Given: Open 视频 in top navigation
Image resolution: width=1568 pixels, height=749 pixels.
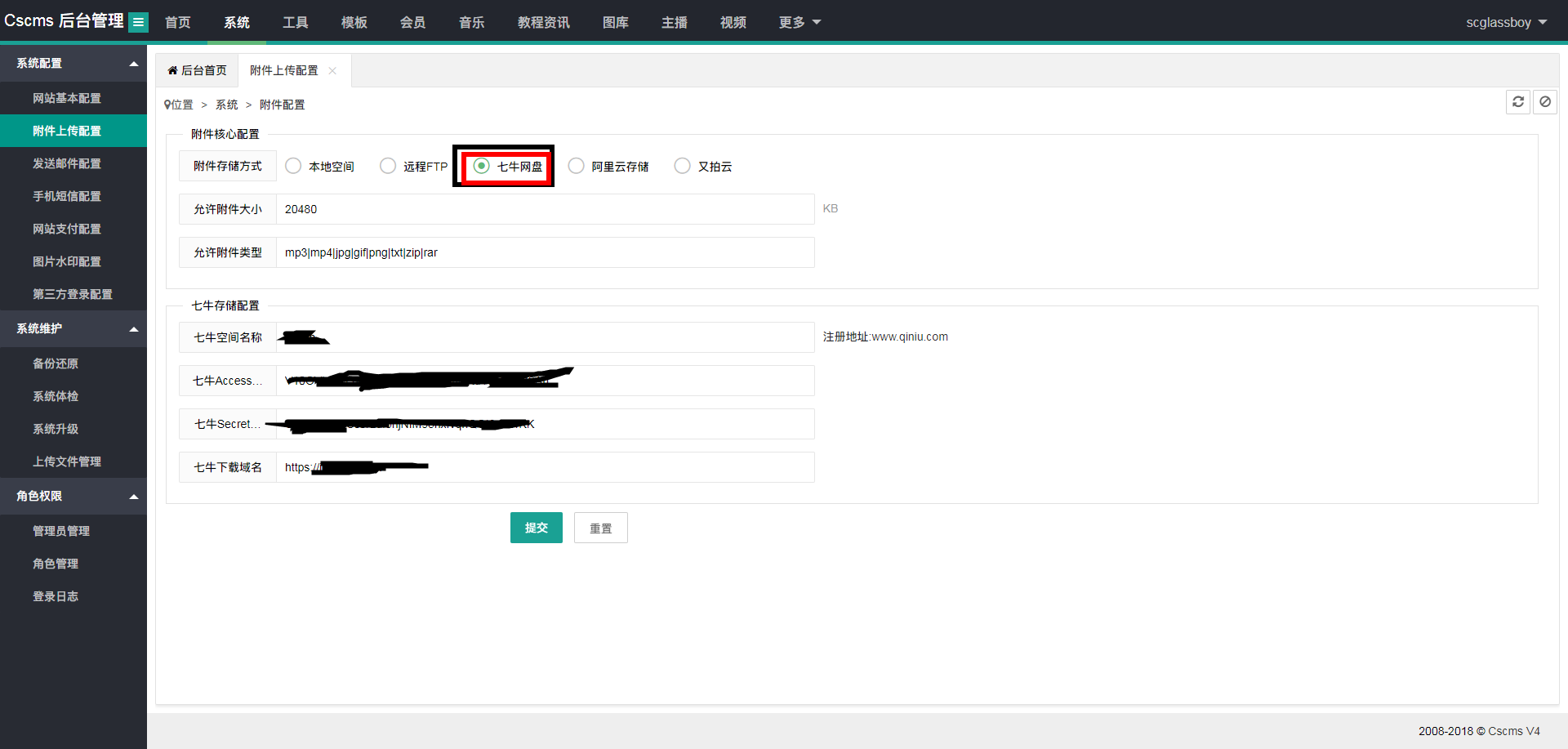Looking at the screenshot, I should pyautogui.click(x=733, y=22).
